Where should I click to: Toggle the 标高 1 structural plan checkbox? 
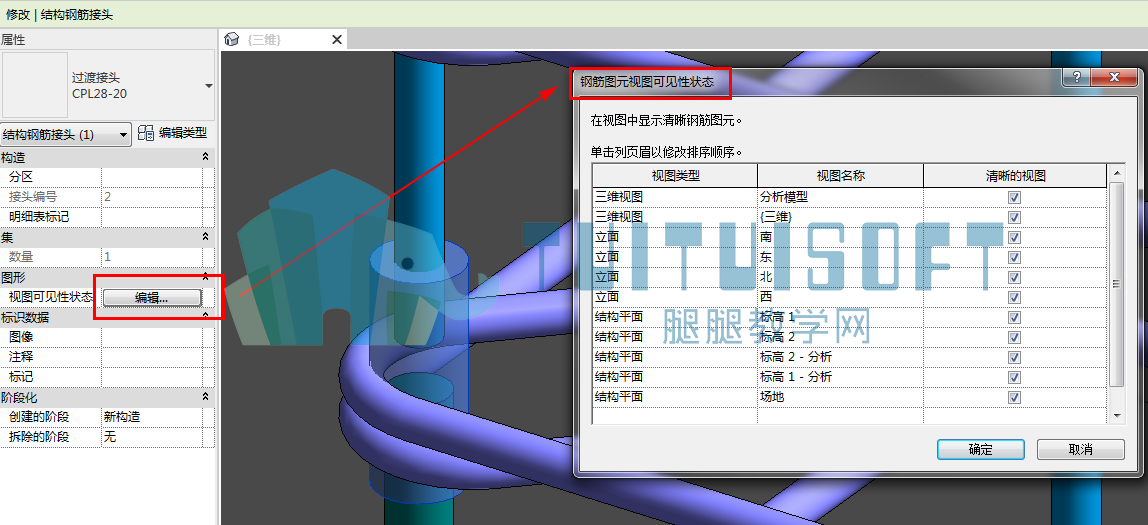[x=1014, y=317]
